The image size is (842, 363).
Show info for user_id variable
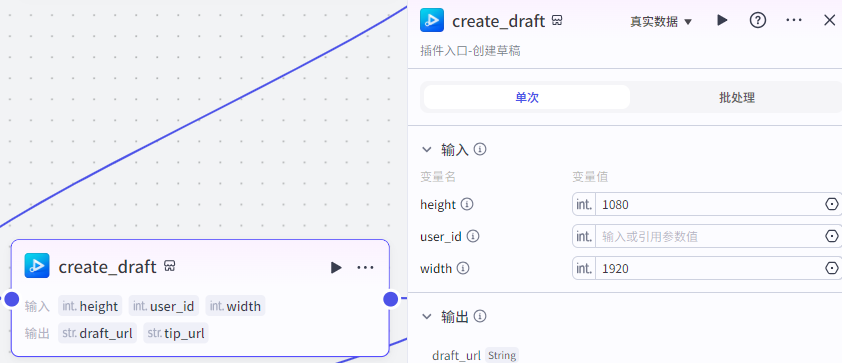[473, 236]
